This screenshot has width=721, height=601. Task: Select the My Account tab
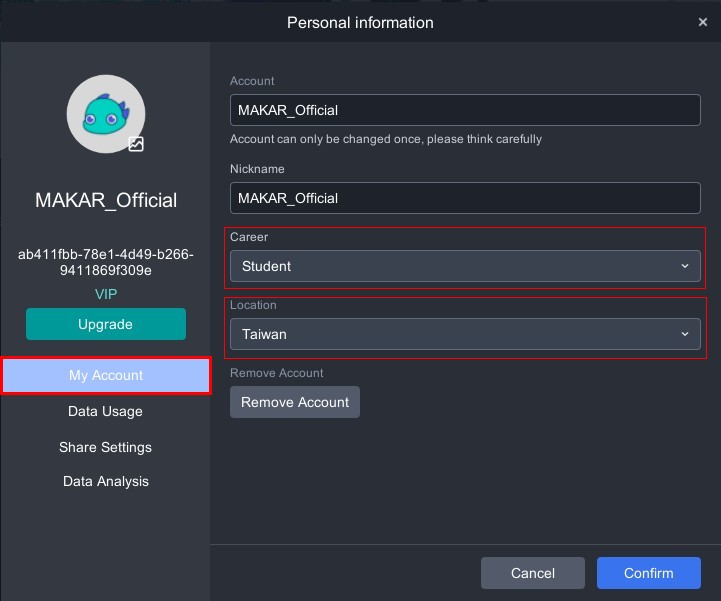pyautogui.click(x=105, y=375)
